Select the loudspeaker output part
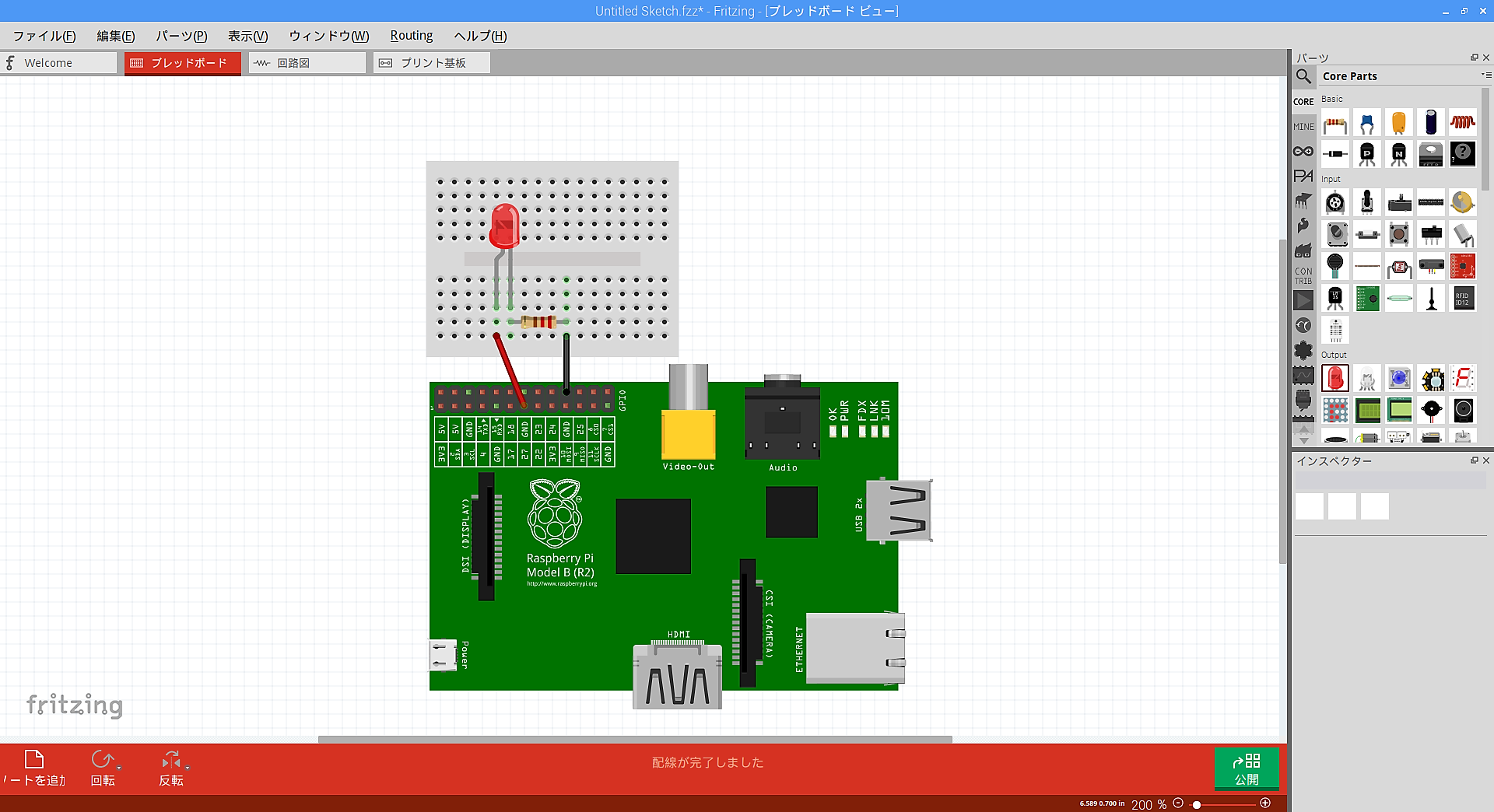1494x812 pixels. tap(1463, 410)
